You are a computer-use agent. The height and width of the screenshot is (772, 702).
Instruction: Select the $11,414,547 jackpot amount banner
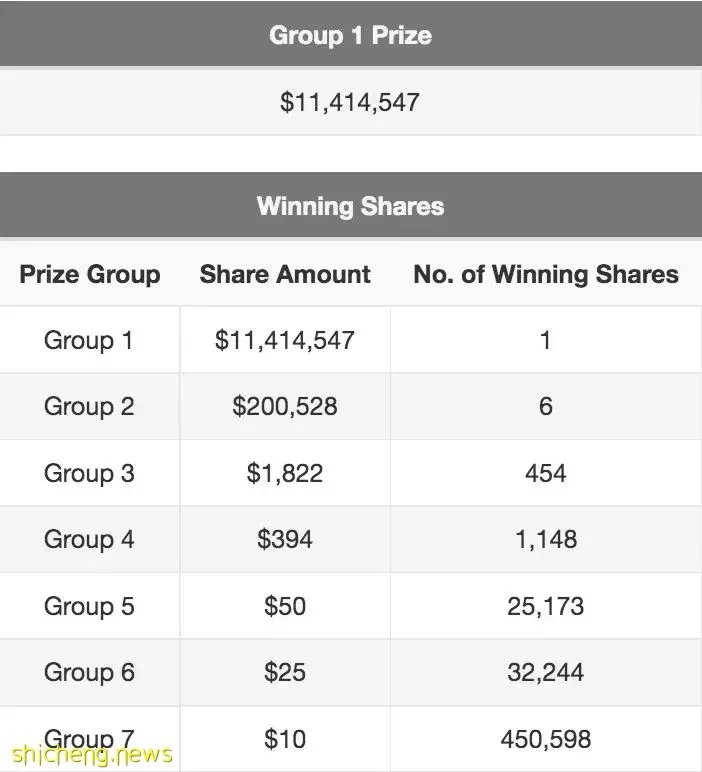[x=351, y=102]
